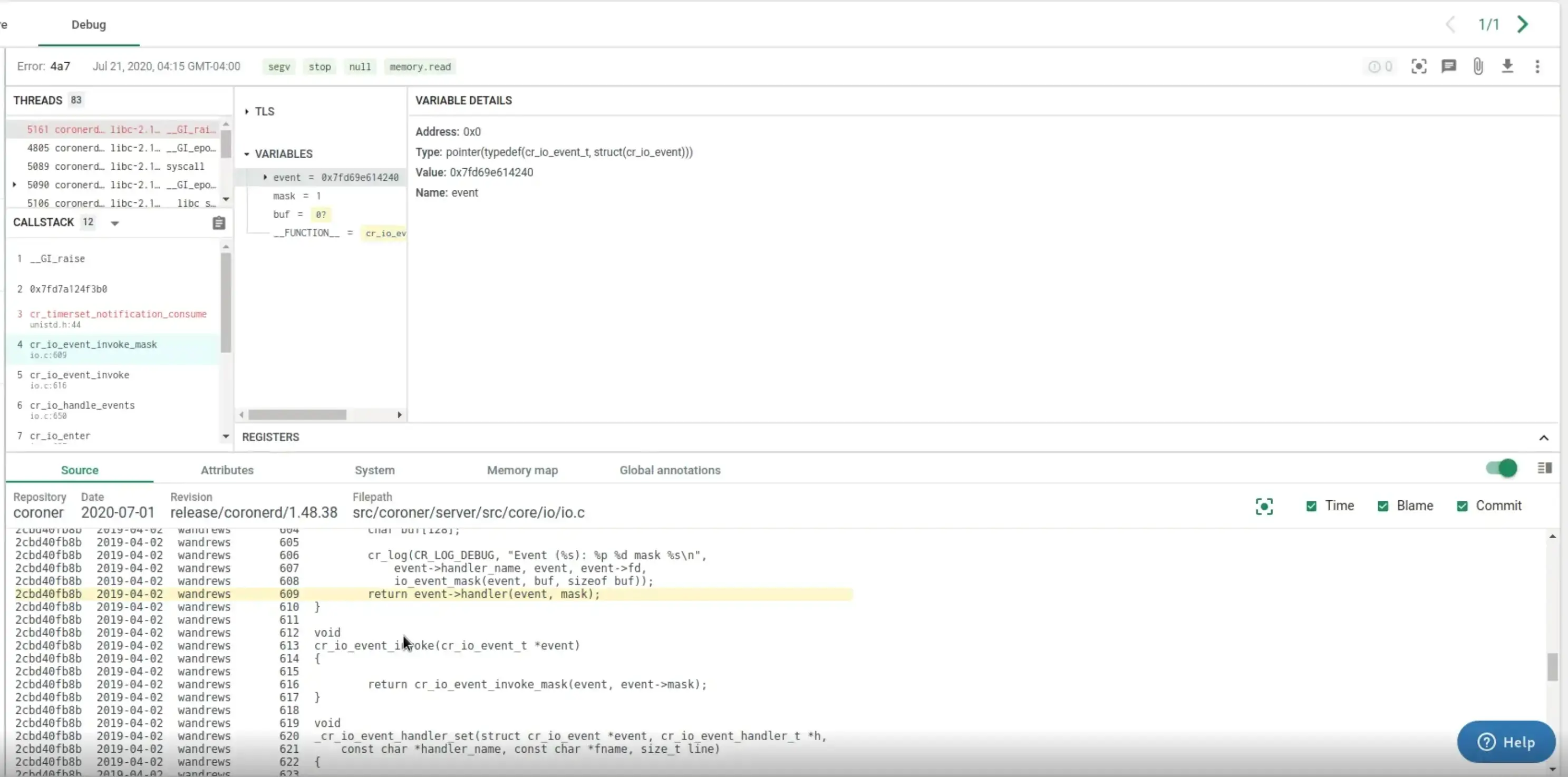Viewport: 1568px width, 777px height.
Task: Open the attachments paperclip icon
Action: (x=1478, y=66)
